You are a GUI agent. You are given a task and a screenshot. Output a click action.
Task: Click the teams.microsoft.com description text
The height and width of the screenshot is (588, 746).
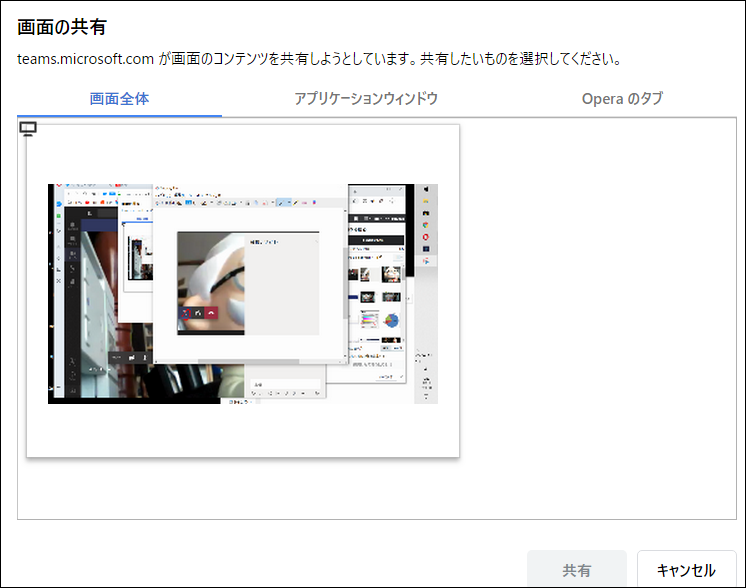pos(319,59)
